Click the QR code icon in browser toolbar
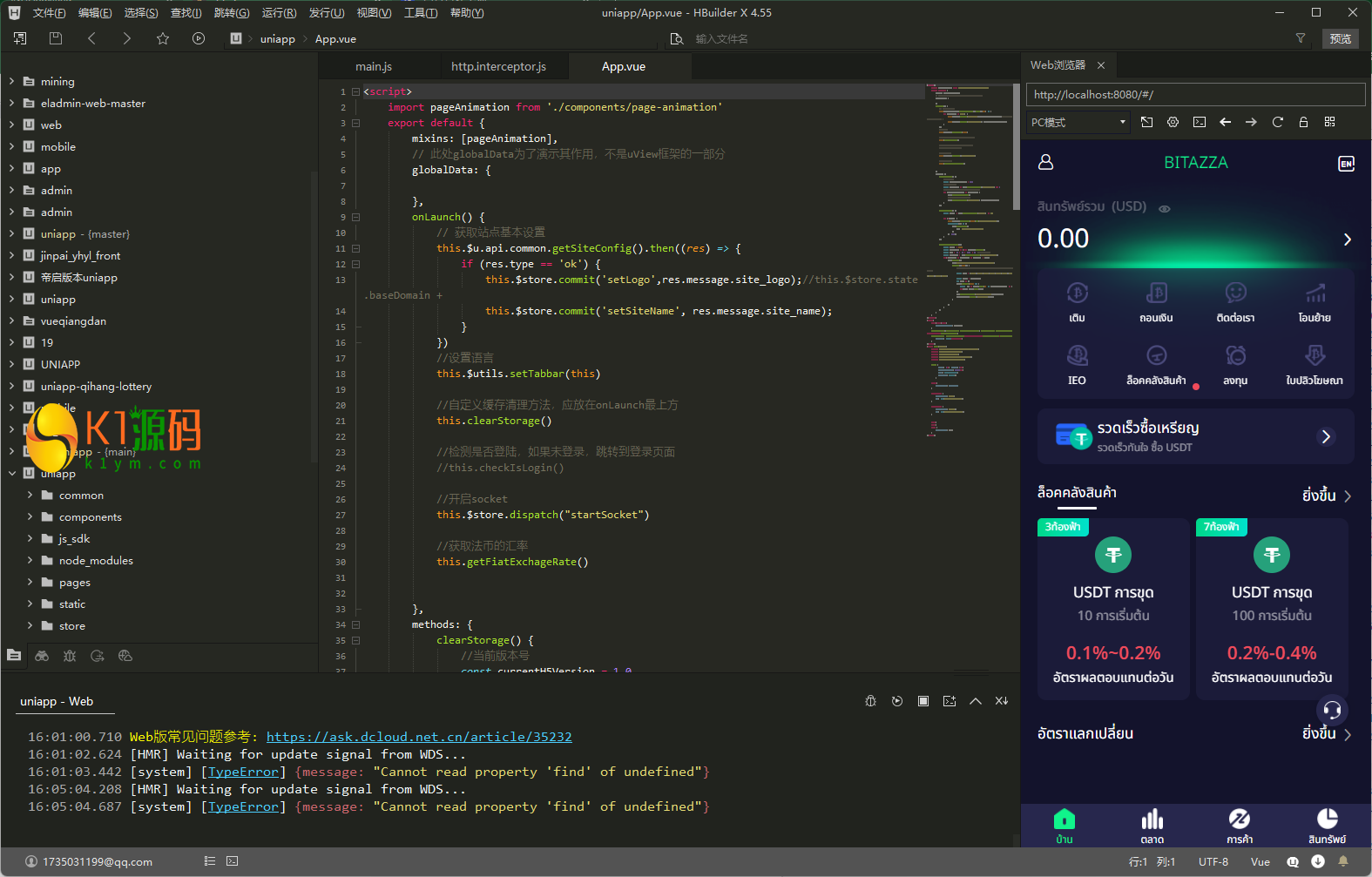 1329,122
